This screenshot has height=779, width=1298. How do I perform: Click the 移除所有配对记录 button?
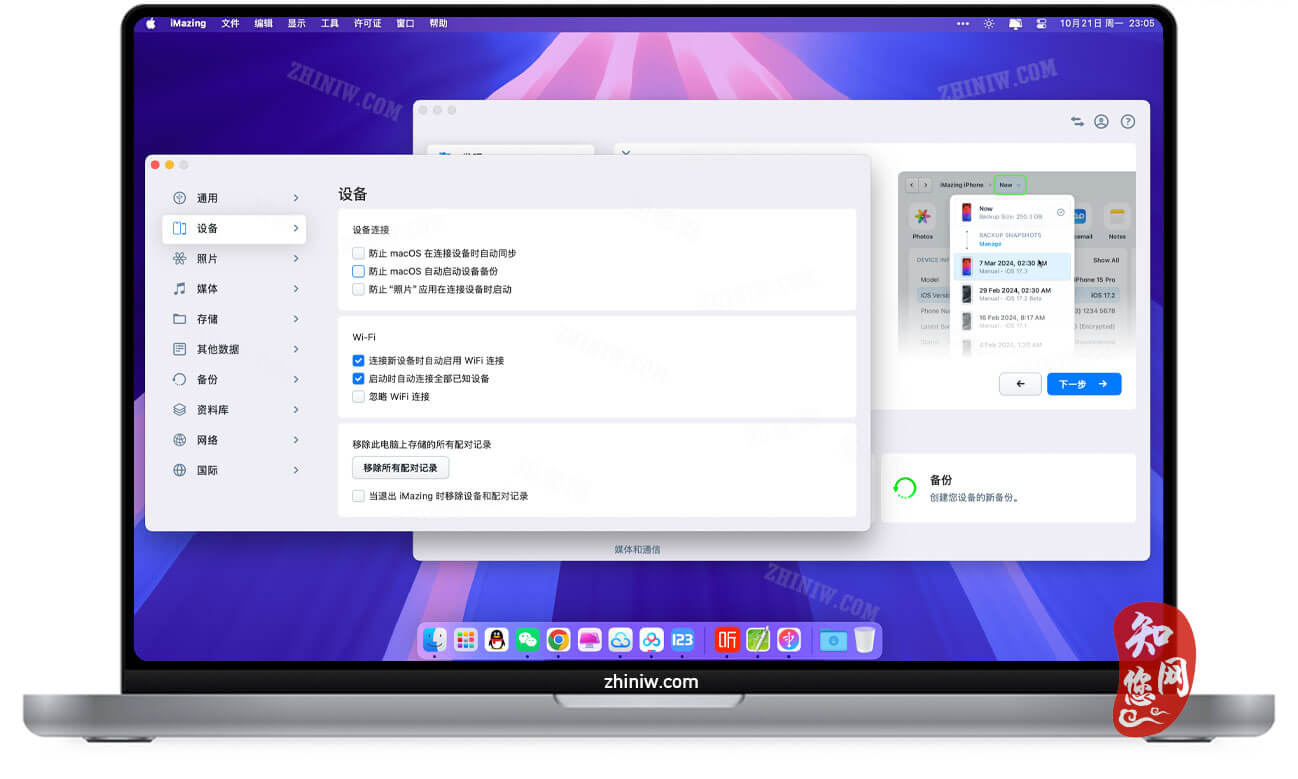tap(400, 468)
